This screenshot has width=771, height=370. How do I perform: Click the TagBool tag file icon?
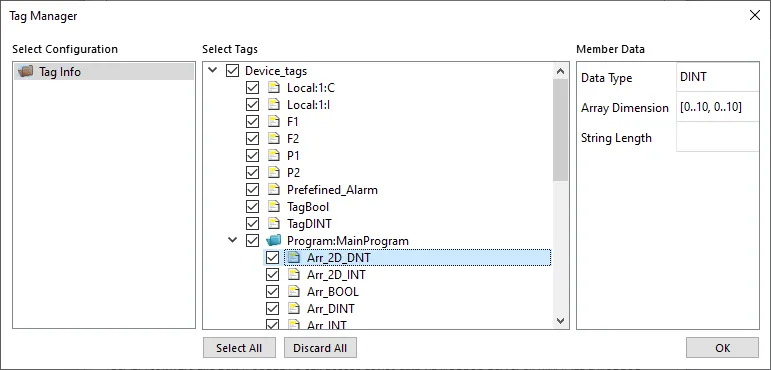pyautogui.click(x=273, y=207)
